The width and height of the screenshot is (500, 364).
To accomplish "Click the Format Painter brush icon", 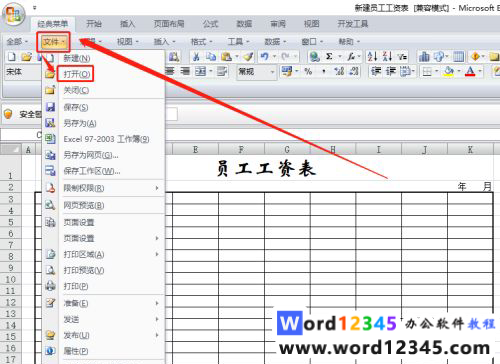I will coord(248,57).
